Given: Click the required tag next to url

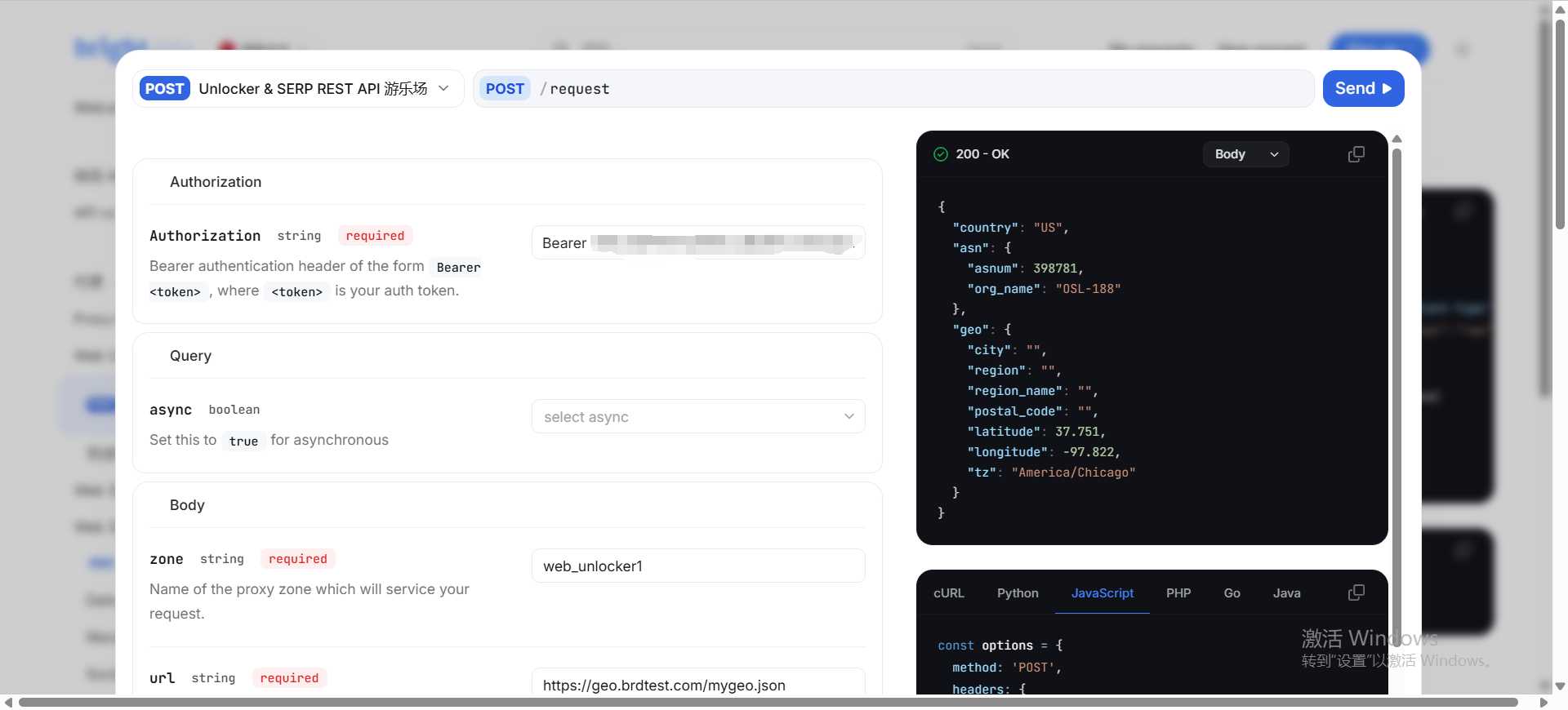Looking at the screenshot, I should point(289,678).
